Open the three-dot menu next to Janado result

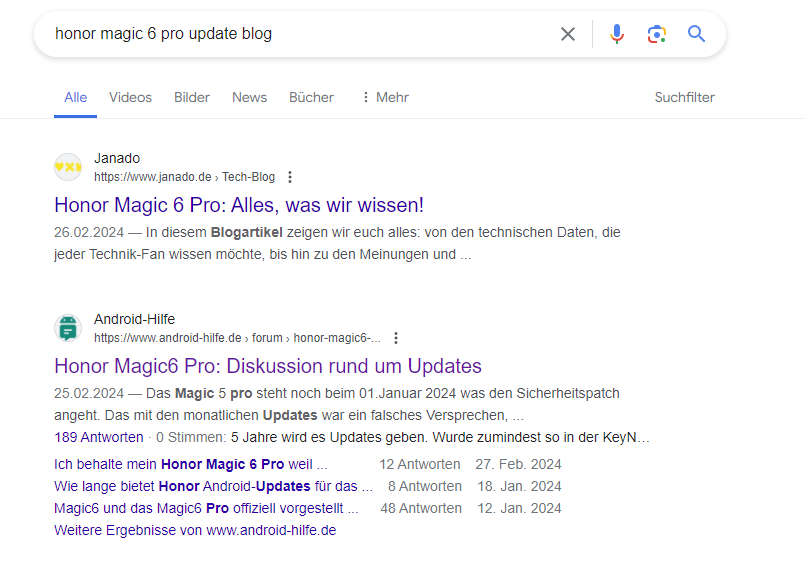(x=290, y=177)
